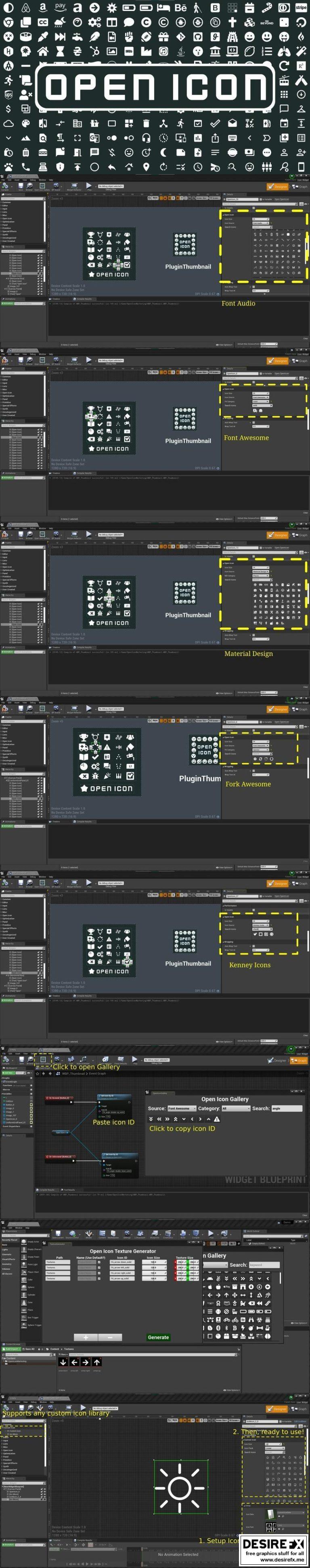Viewport: 310px width, 1568px height.
Task: Click the gallery Search field showing keyword
Action: point(264,1264)
